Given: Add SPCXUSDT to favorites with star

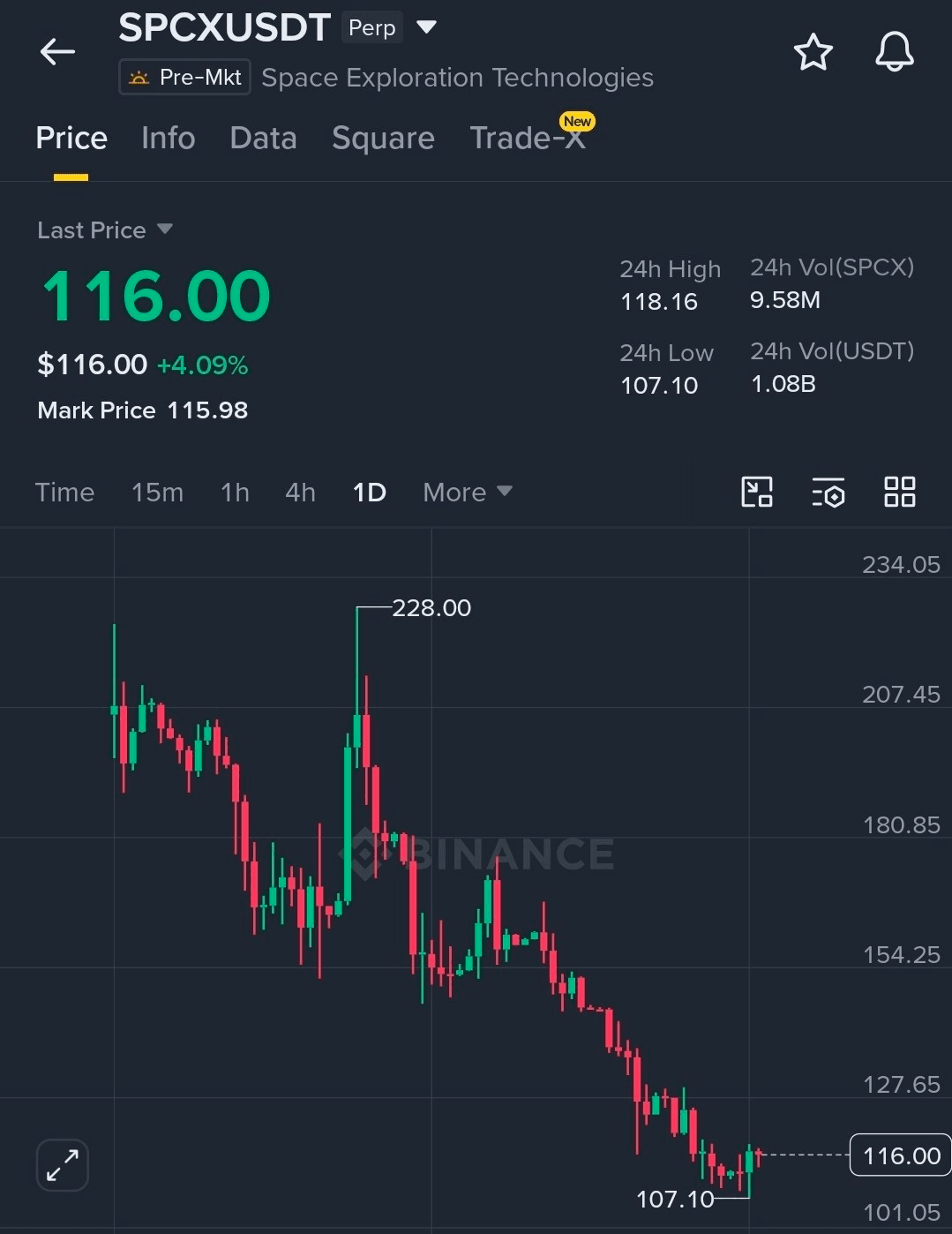Looking at the screenshot, I should pyautogui.click(x=813, y=52).
